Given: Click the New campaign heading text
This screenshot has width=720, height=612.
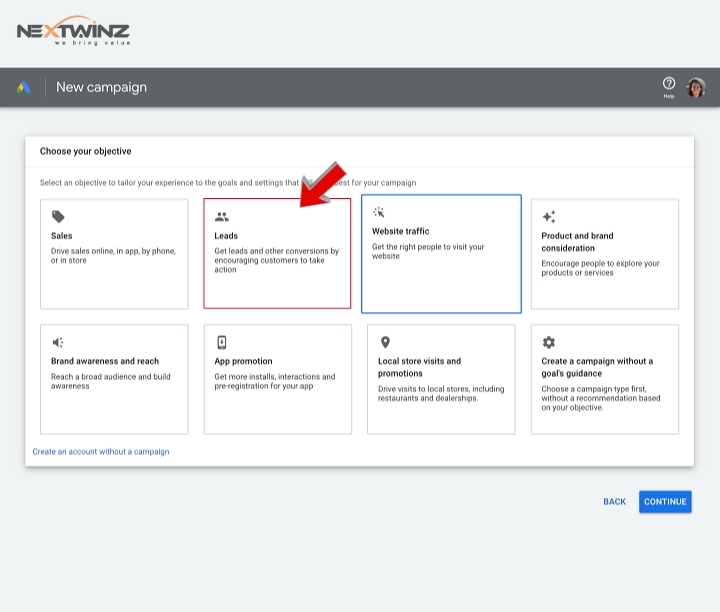Looking at the screenshot, I should 101,87.
